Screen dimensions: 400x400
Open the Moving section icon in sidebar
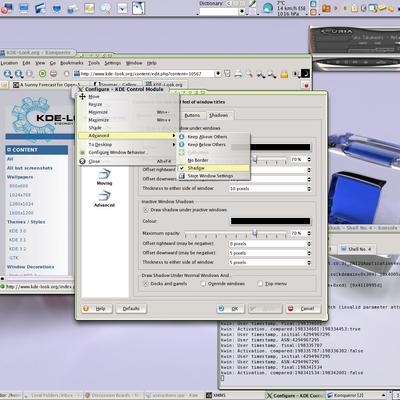[x=104, y=177]
